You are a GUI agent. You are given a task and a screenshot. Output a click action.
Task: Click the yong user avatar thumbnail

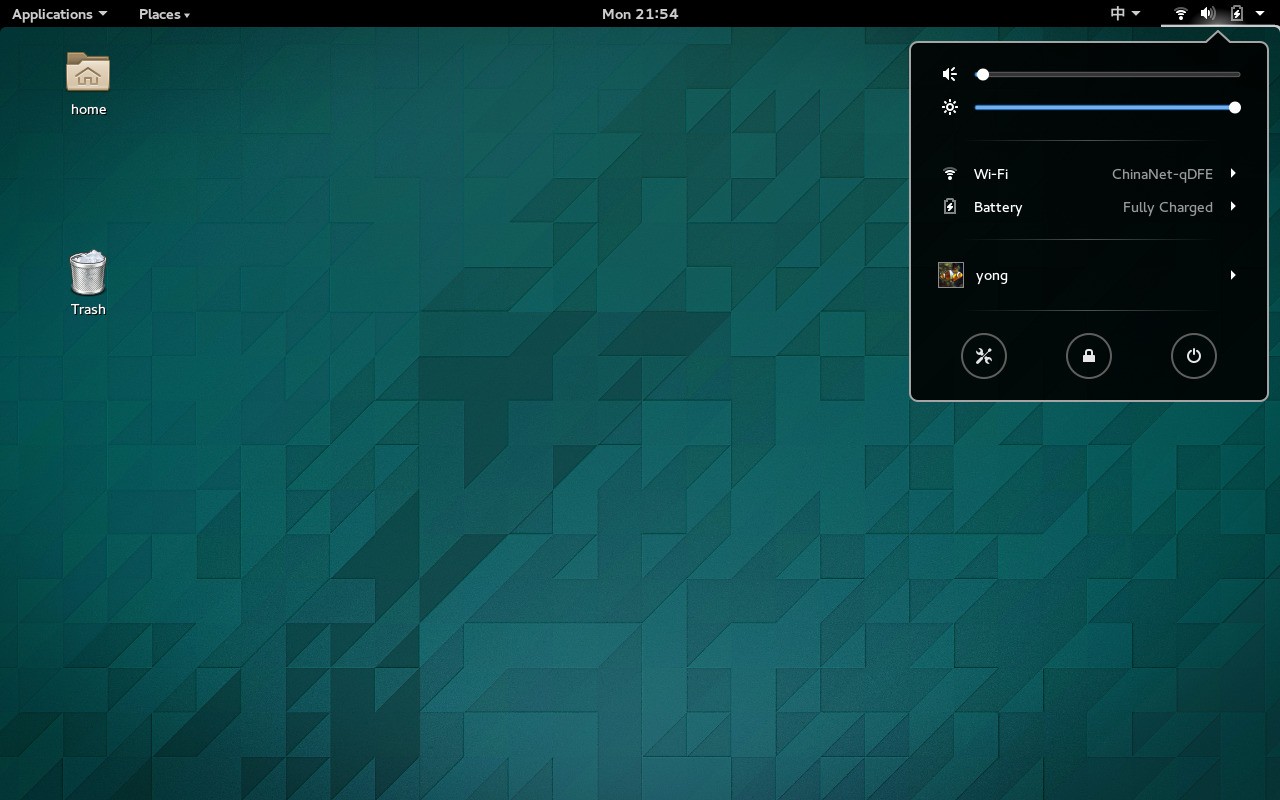tap(950, 274)
